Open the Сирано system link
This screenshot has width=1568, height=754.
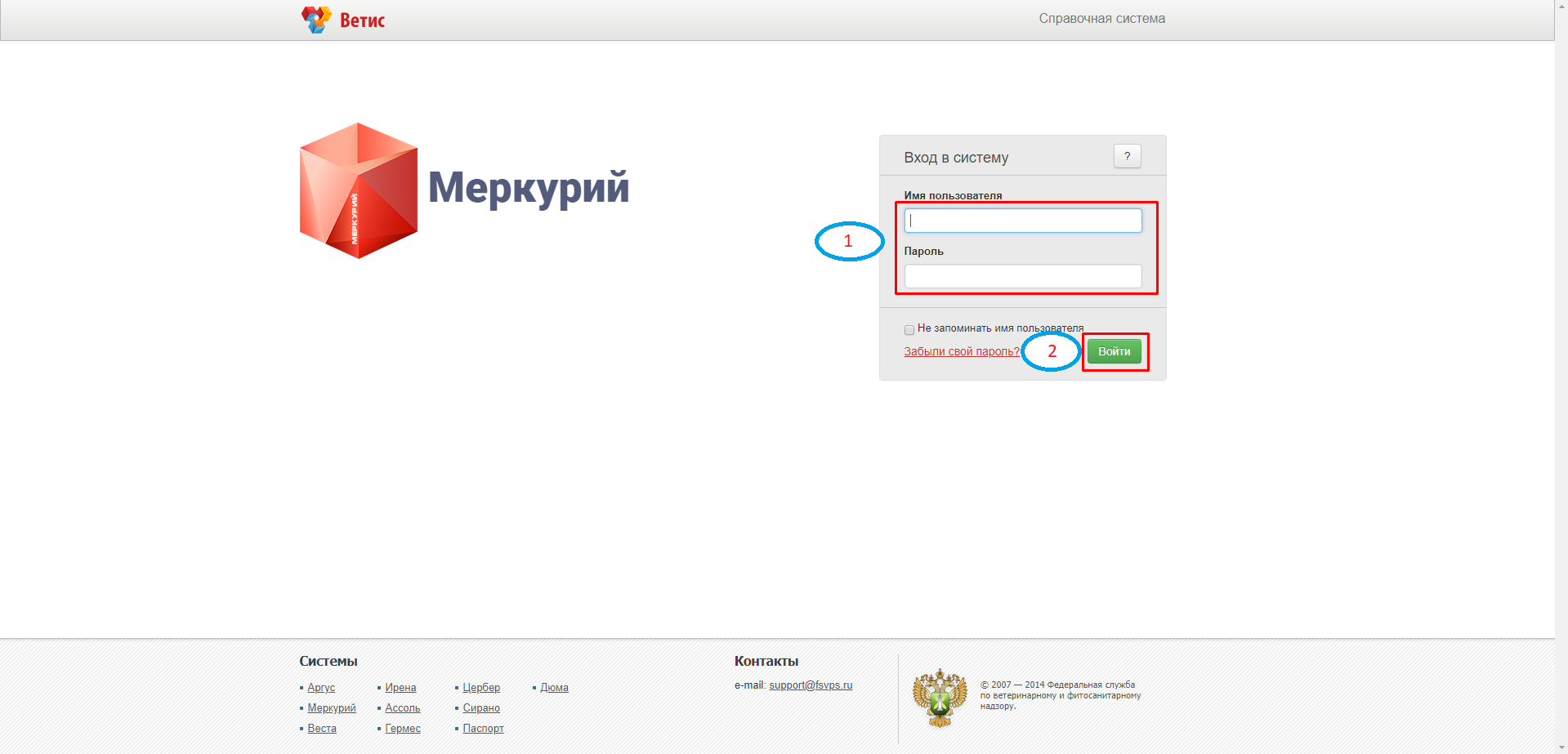(481, 708)
